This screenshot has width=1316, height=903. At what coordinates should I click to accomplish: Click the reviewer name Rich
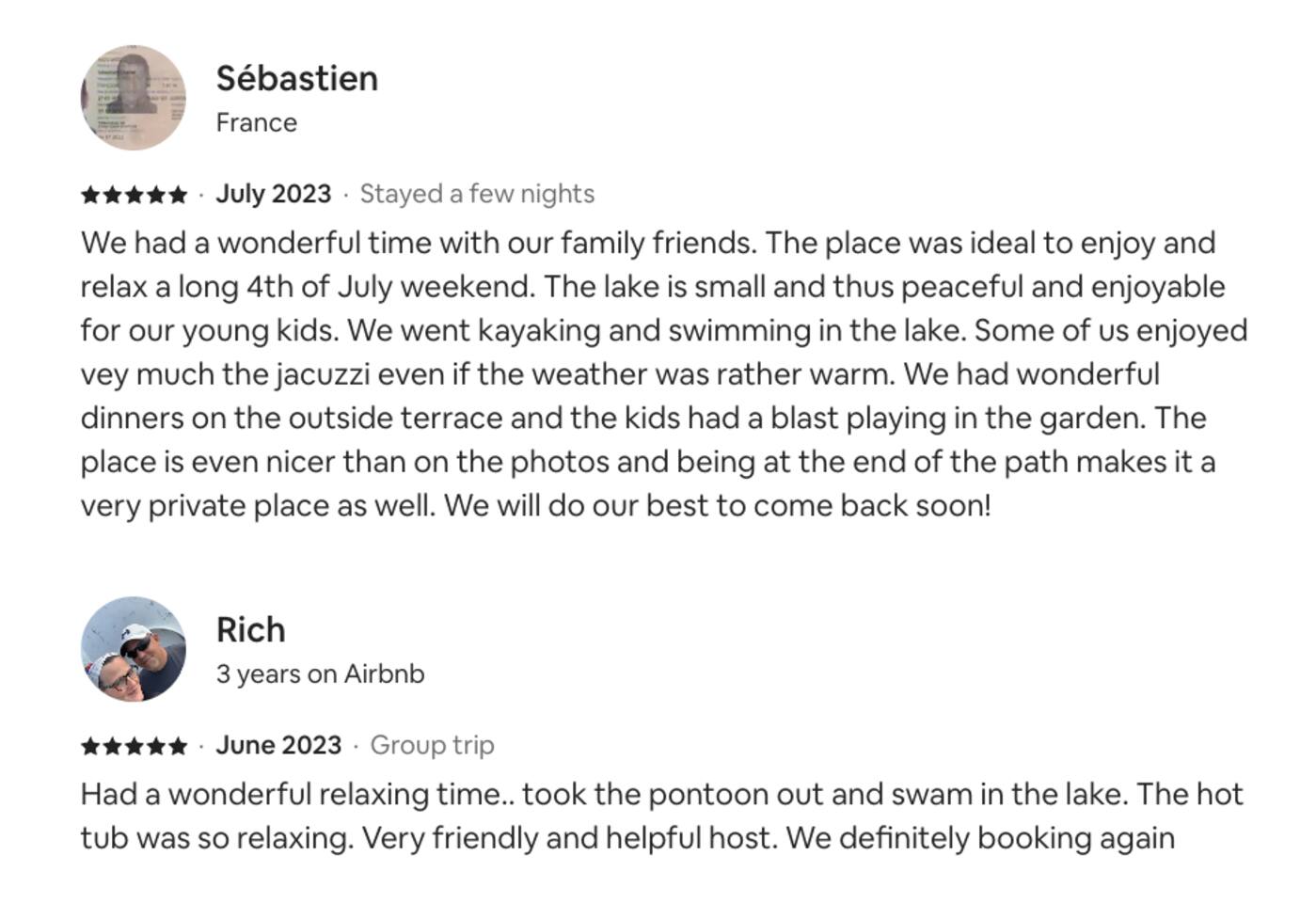(250, 629)
